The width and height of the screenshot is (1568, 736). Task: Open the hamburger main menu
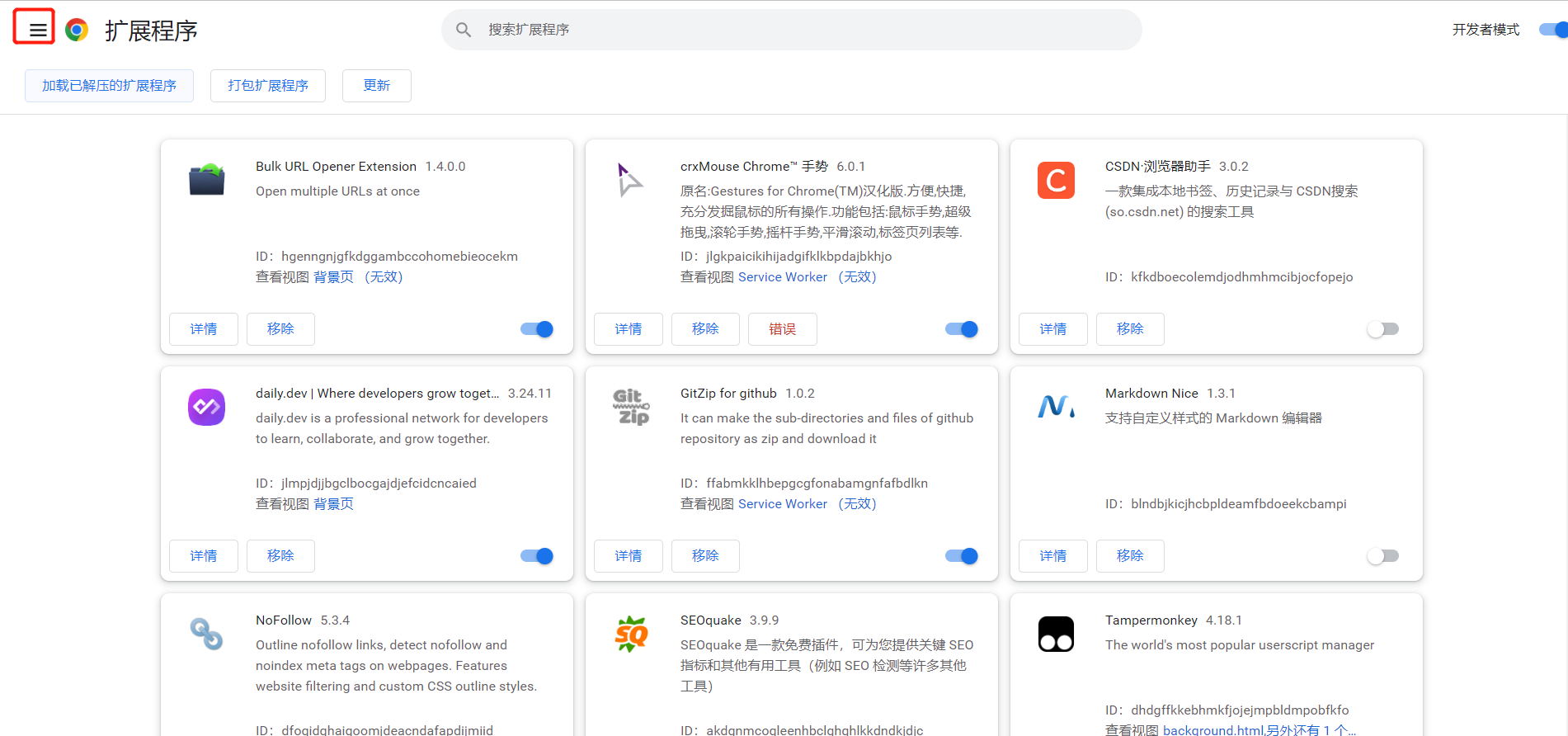coord(37,31)
